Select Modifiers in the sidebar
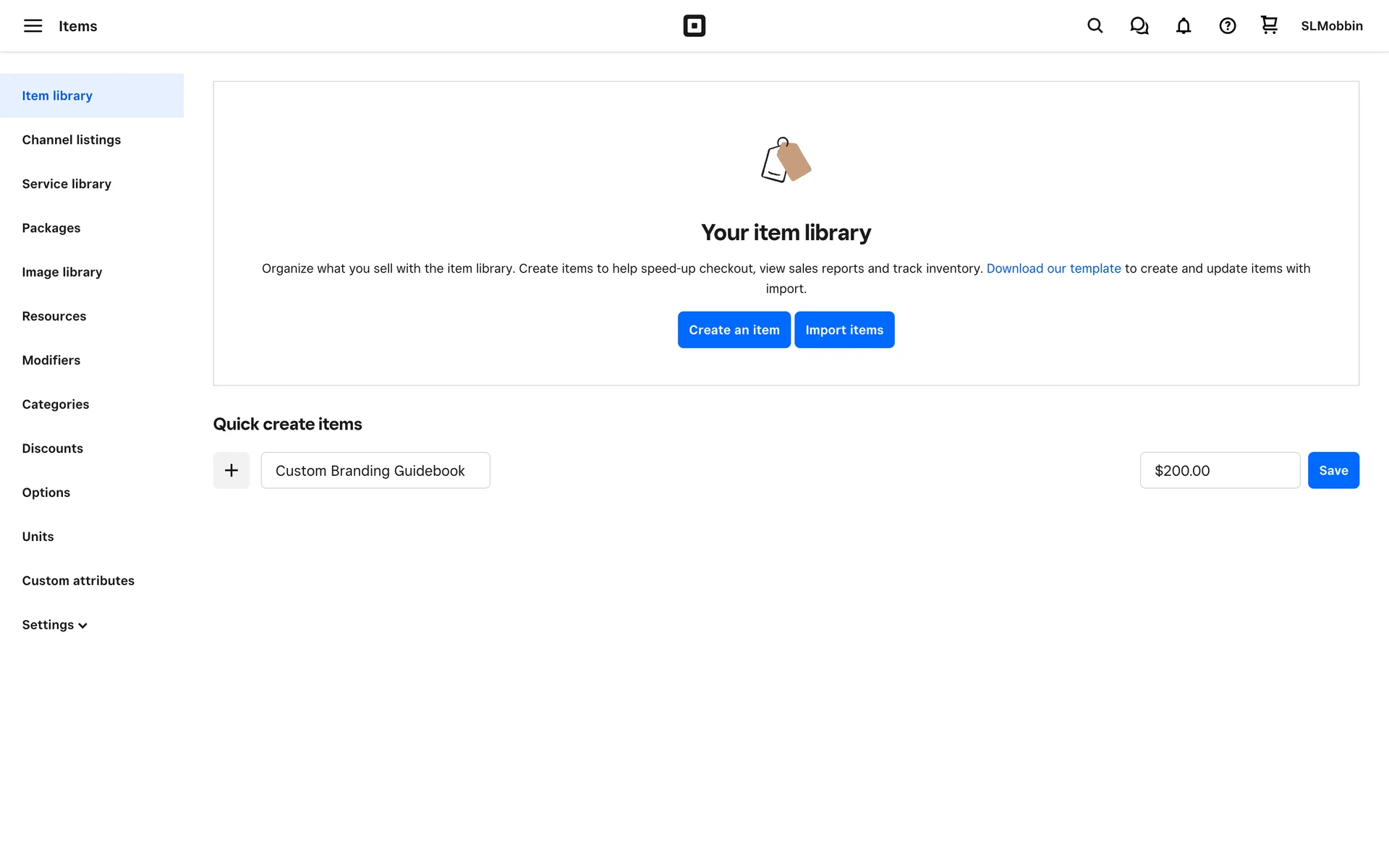Screen dimensions: 1389x868 51,360
